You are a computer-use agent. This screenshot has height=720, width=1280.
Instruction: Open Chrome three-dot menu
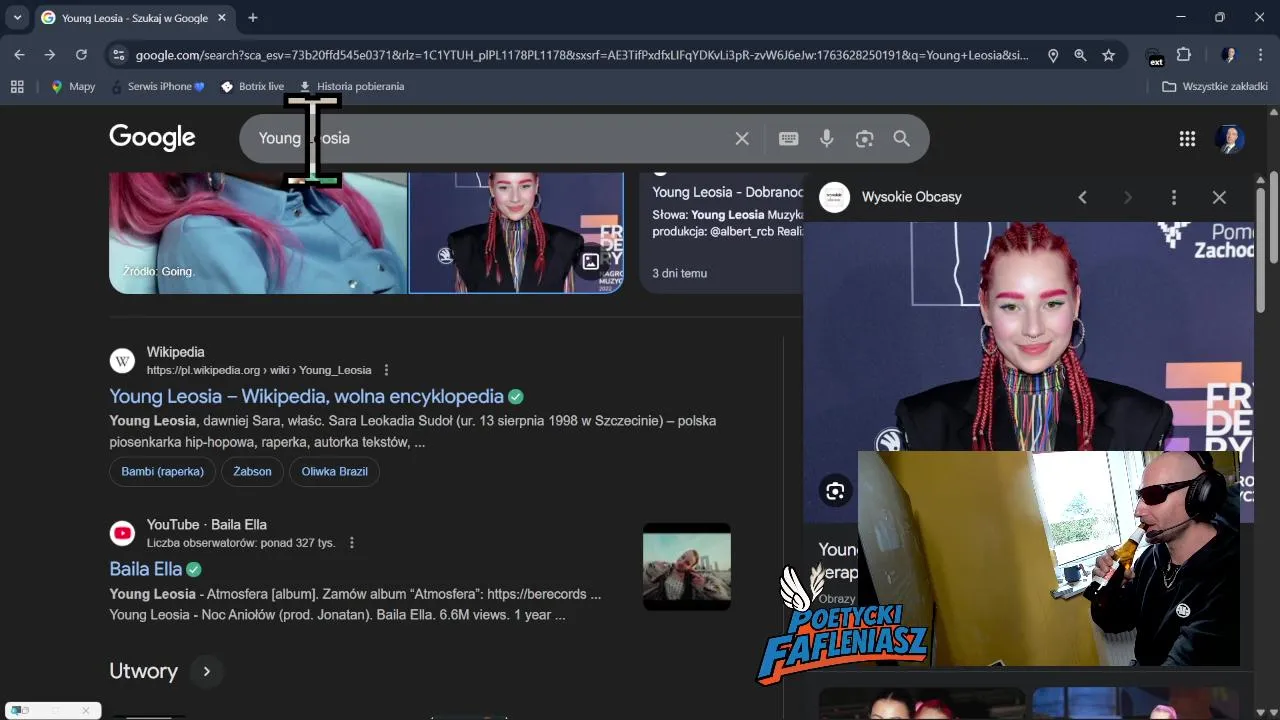pos(1258,55)
